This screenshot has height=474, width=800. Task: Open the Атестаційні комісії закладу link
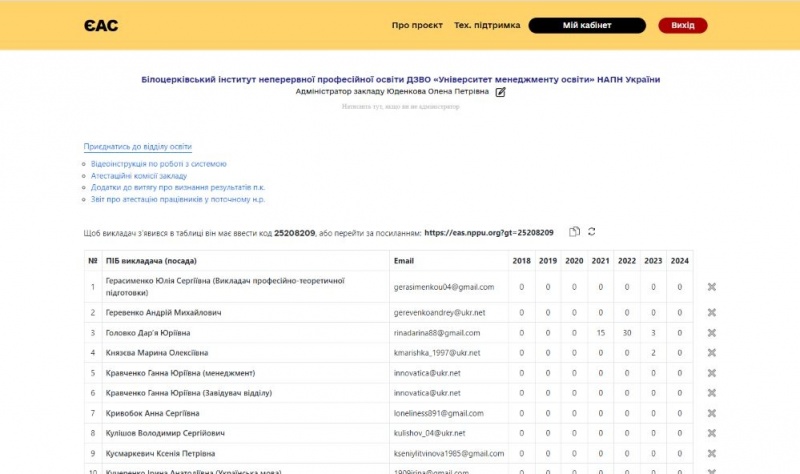[x=138, y=176]
